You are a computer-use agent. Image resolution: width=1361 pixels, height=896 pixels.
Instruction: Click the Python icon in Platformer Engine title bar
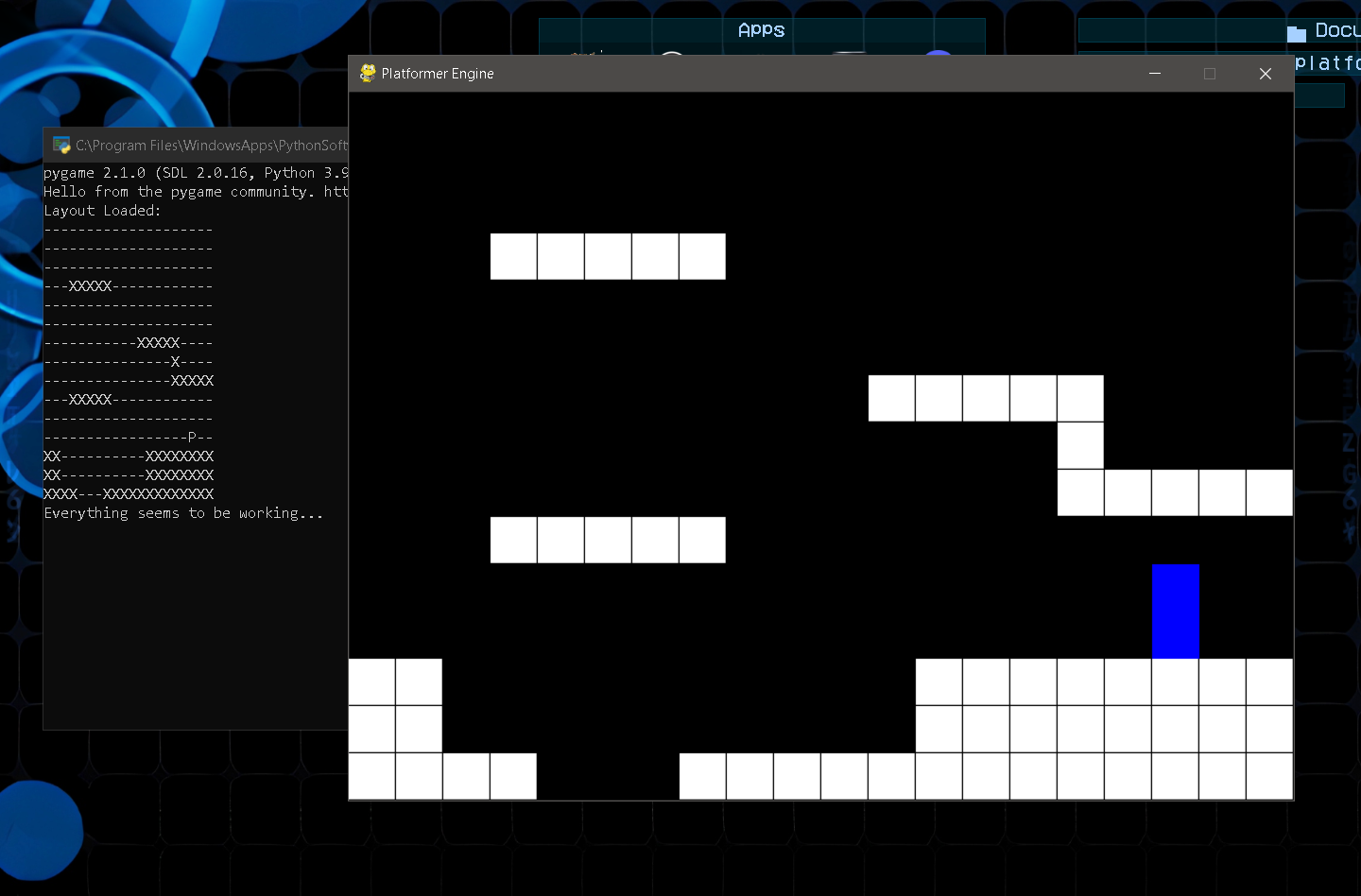coord(367,73)
